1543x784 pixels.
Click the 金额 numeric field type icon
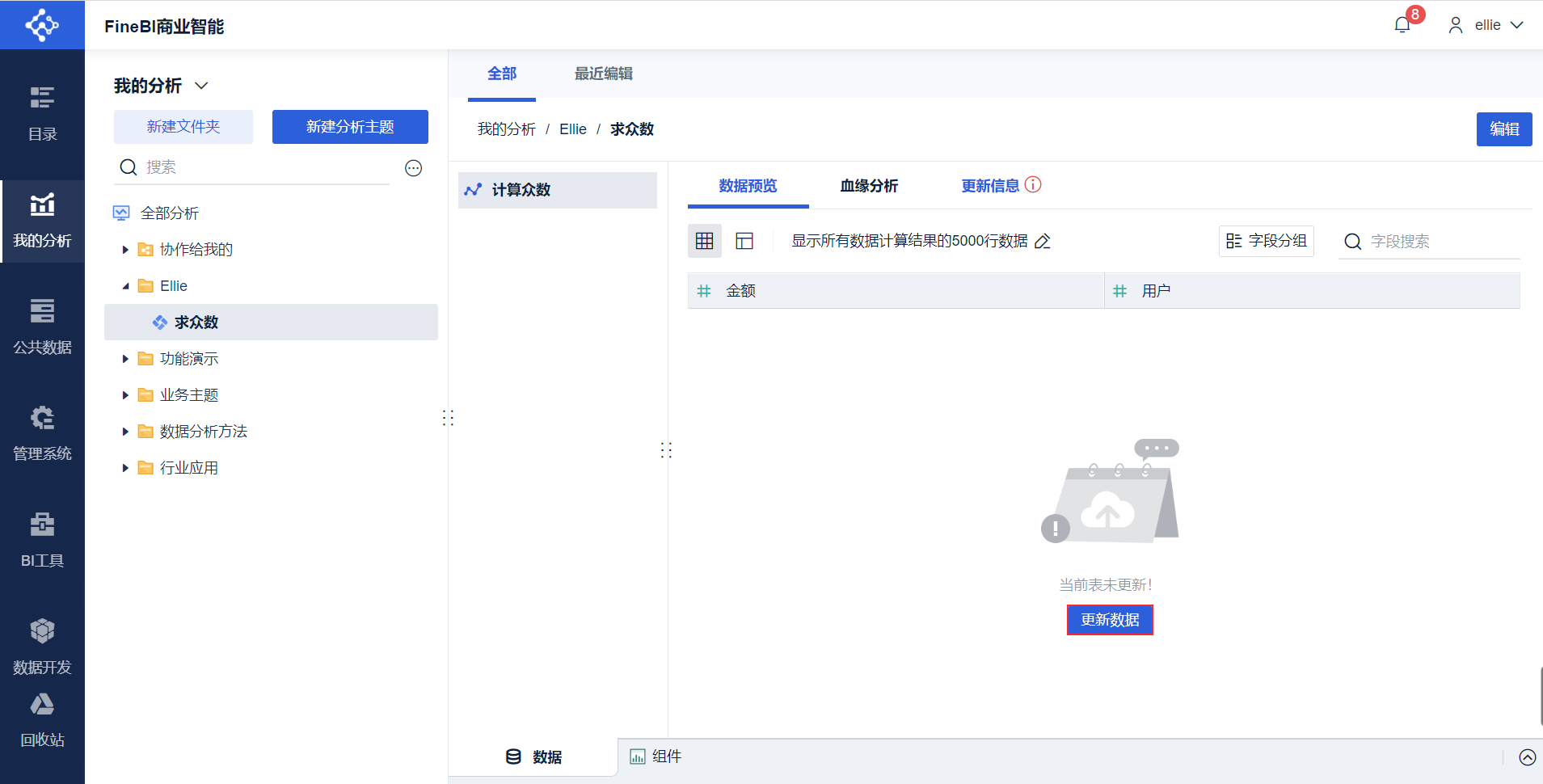704,291
